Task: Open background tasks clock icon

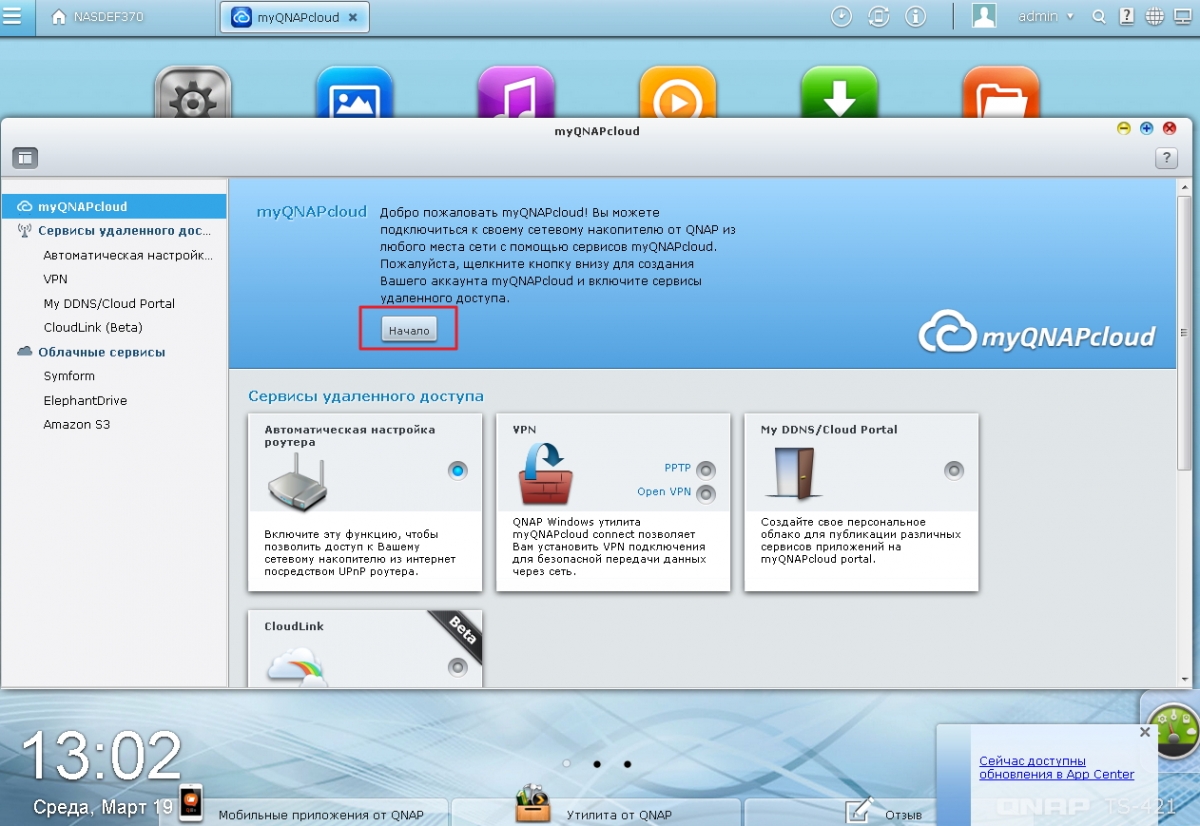Action: click(x=842, y=17)
